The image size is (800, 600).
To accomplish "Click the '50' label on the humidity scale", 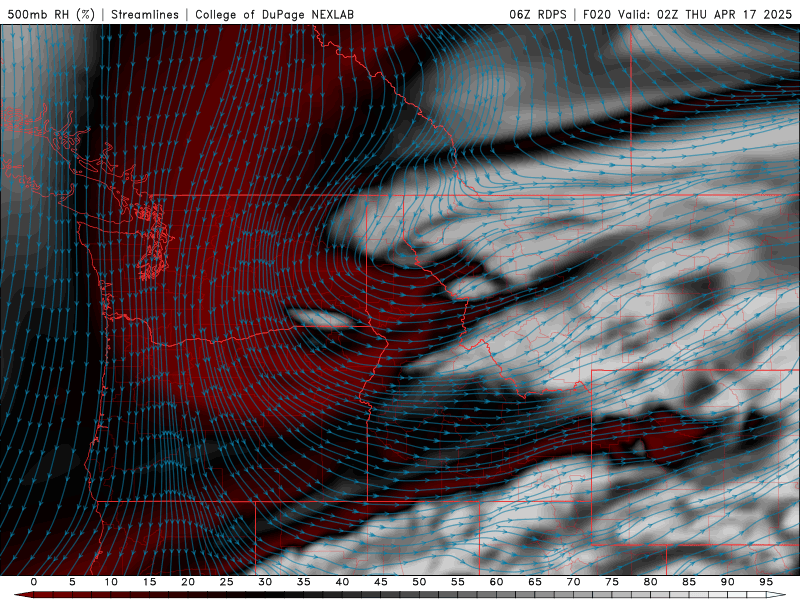I will point(419,582).
